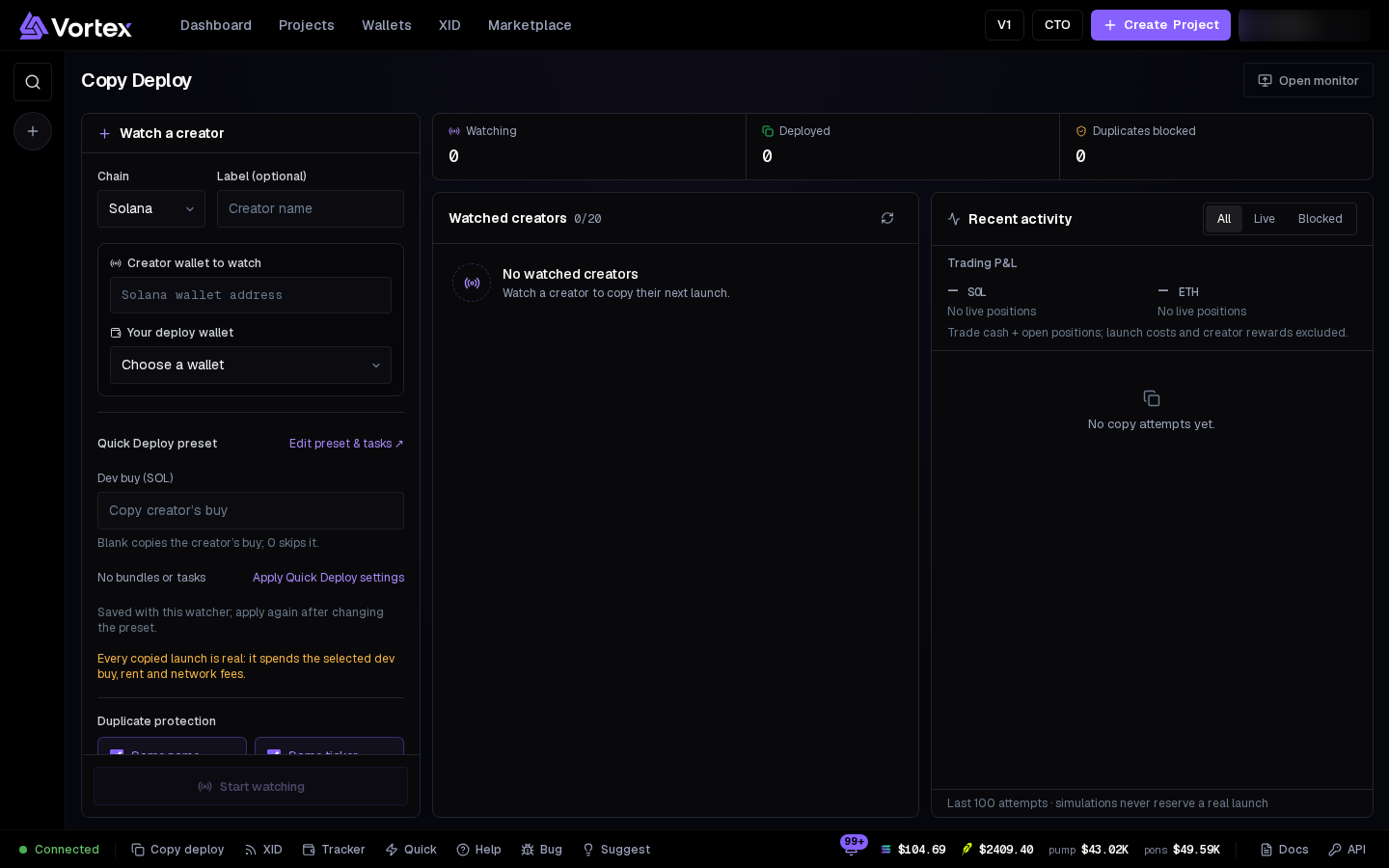Screen dimensions: 1389x868
Task: Open XID feed in footer bar
Action: [x=263, y=850]
